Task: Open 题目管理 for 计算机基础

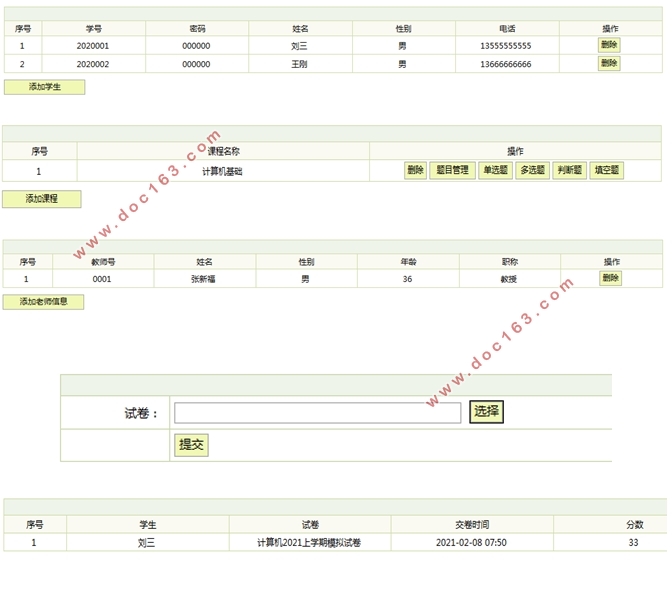Action: point(453,171)
